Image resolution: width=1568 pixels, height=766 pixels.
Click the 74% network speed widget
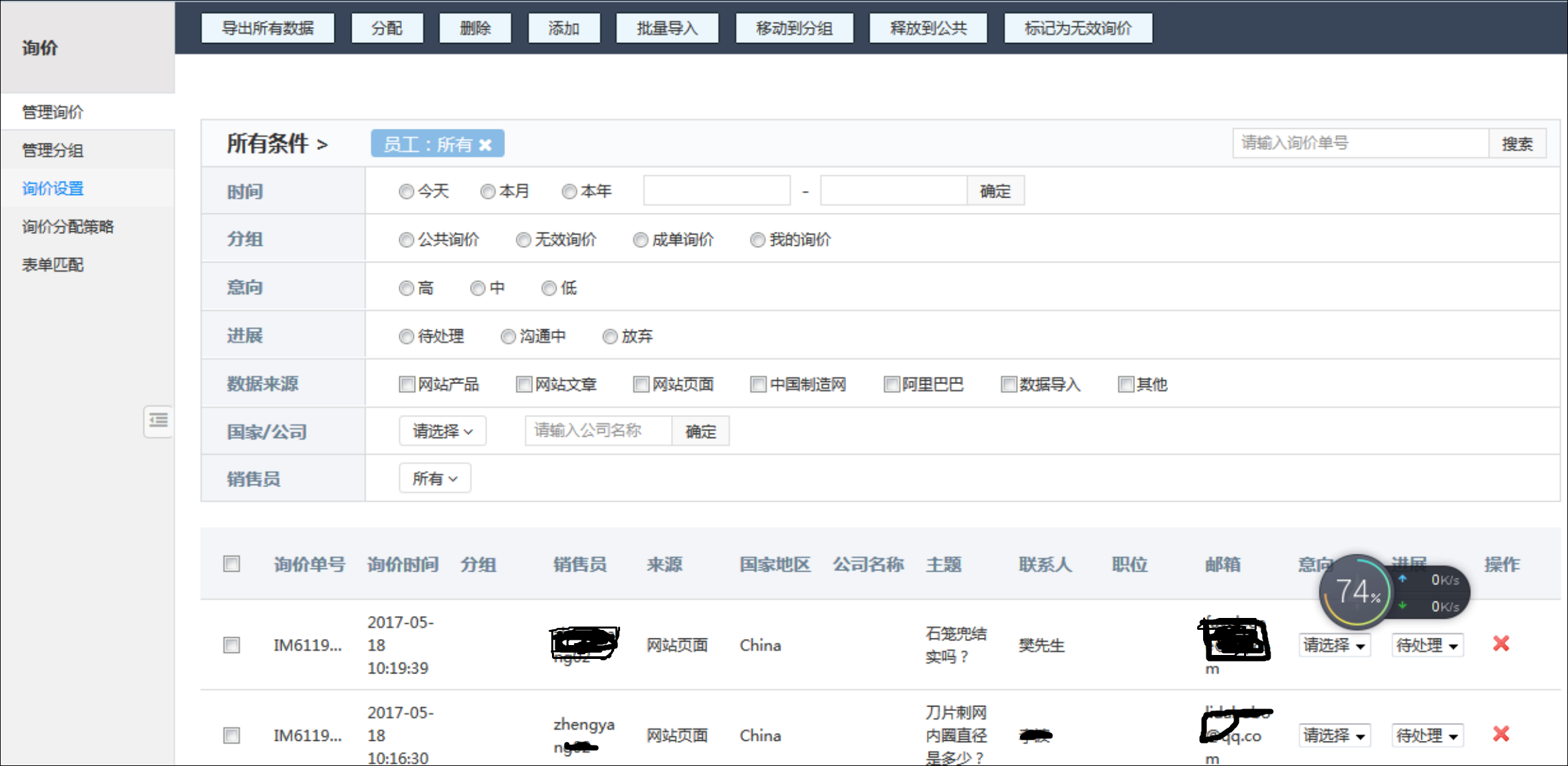(1357, 592)
